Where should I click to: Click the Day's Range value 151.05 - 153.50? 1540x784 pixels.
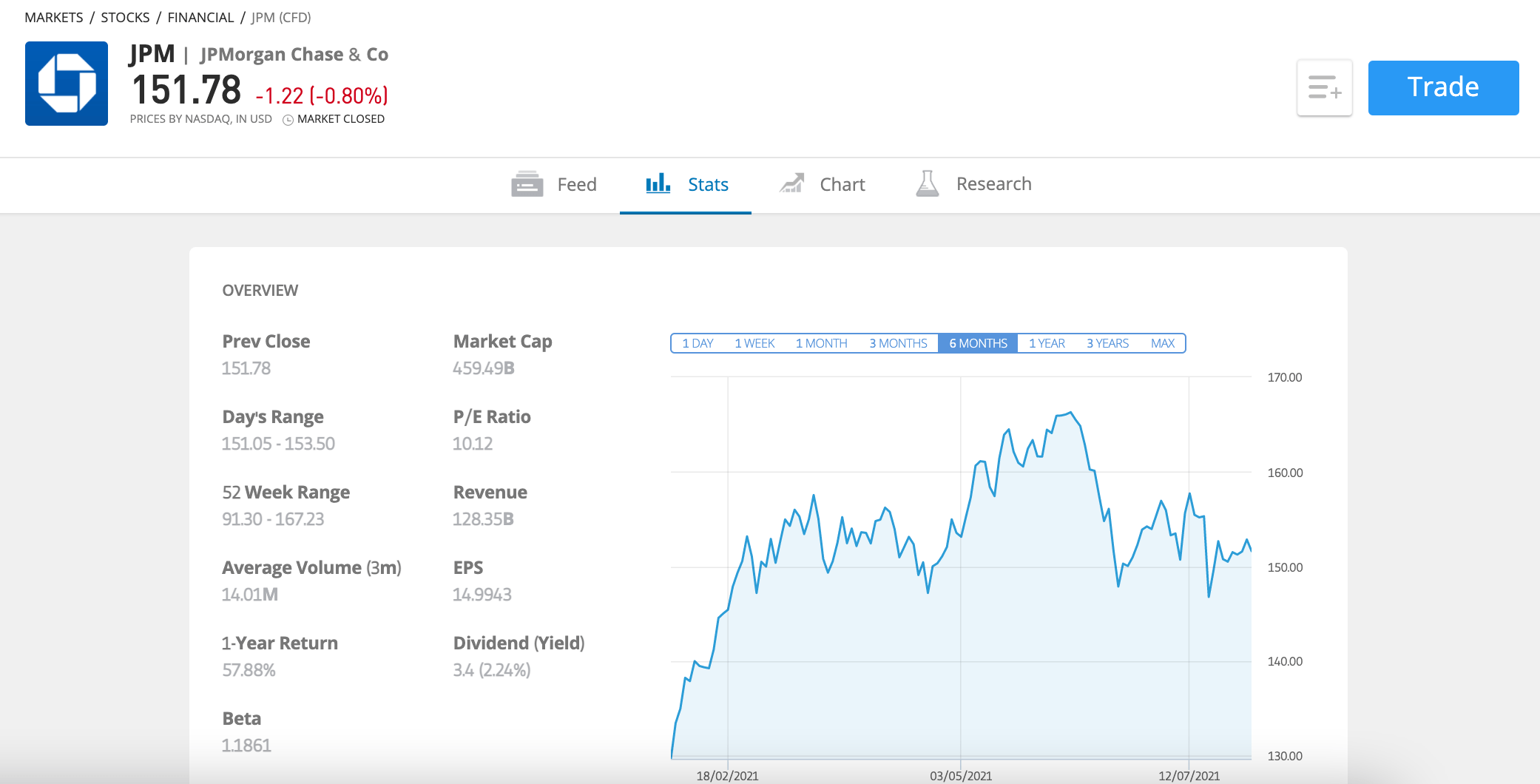point(278,444)
